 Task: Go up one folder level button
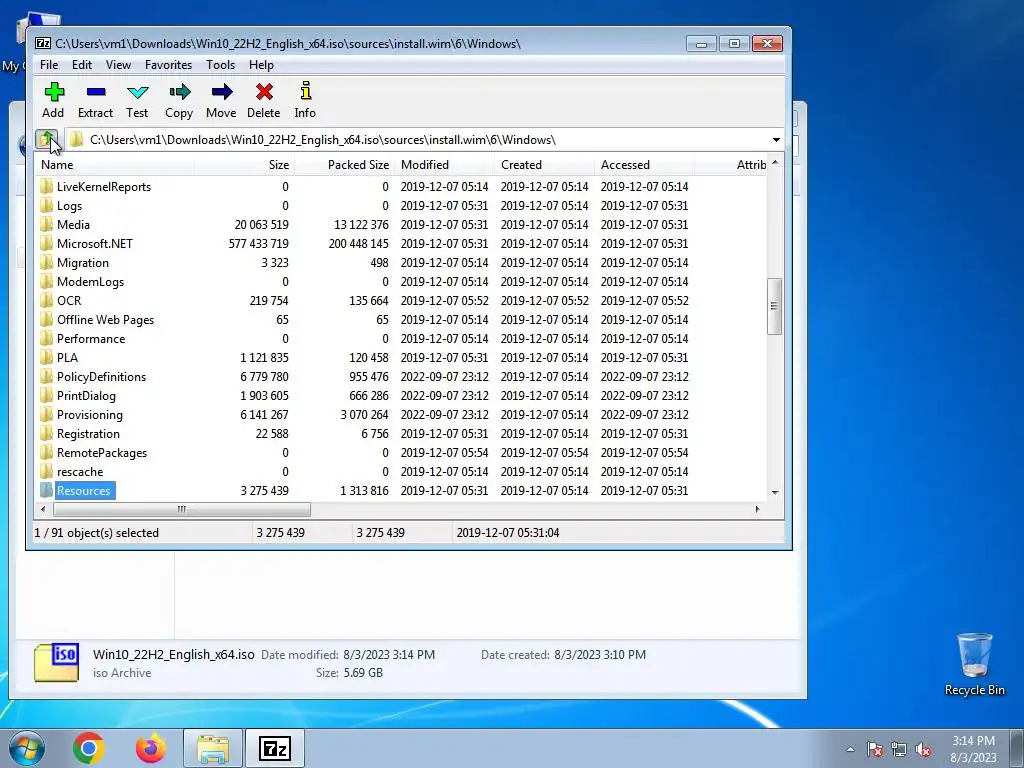coord(46,139)
